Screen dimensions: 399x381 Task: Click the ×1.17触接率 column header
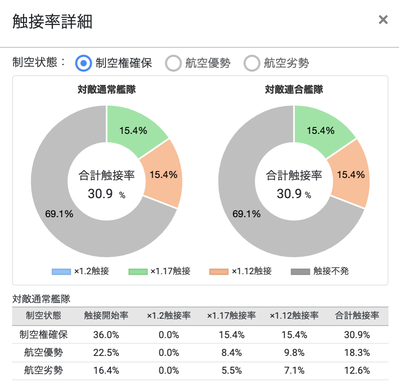231,315
